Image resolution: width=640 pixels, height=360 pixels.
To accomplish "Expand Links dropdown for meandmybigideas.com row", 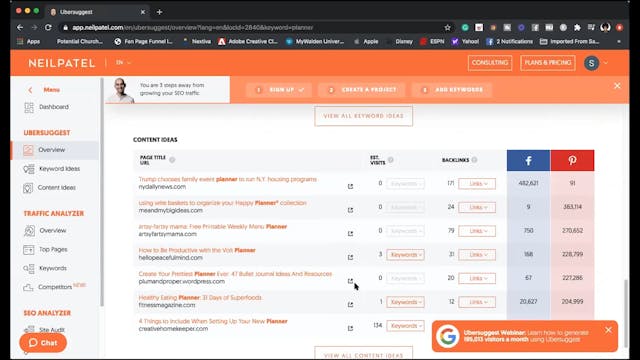I will [x=477, y=207].
